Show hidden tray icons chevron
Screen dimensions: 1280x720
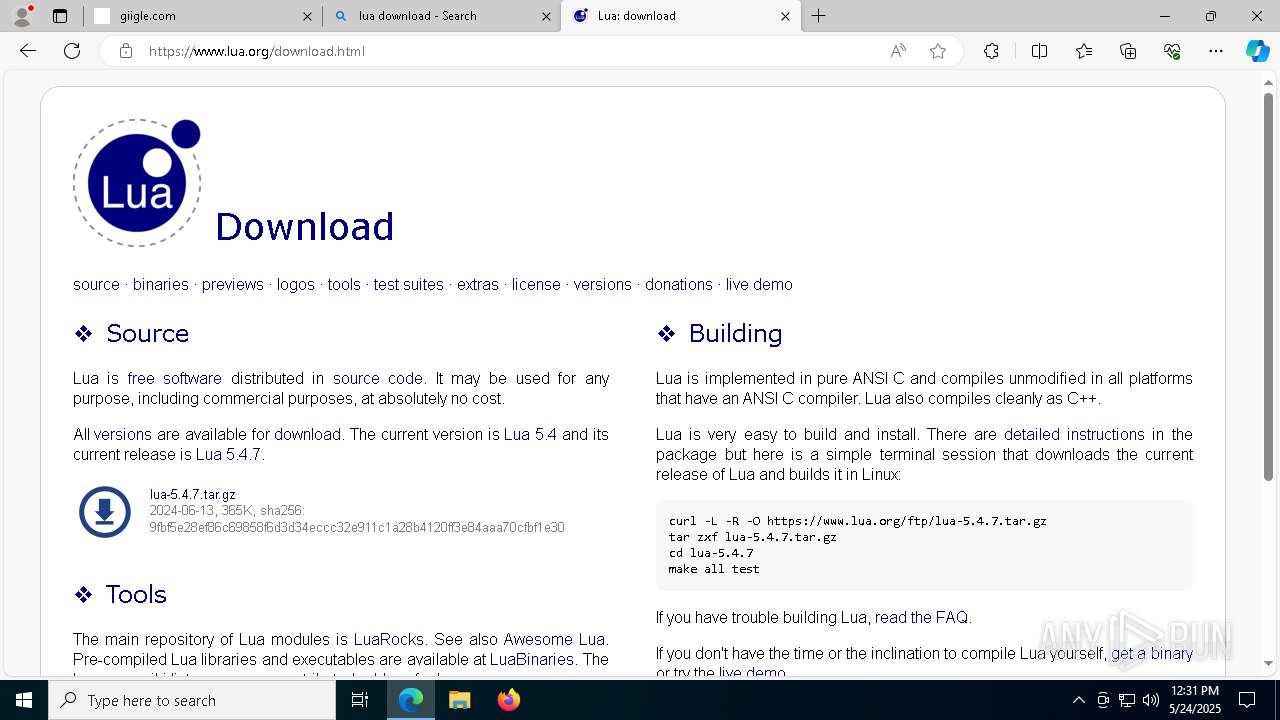coord(1078,700)
